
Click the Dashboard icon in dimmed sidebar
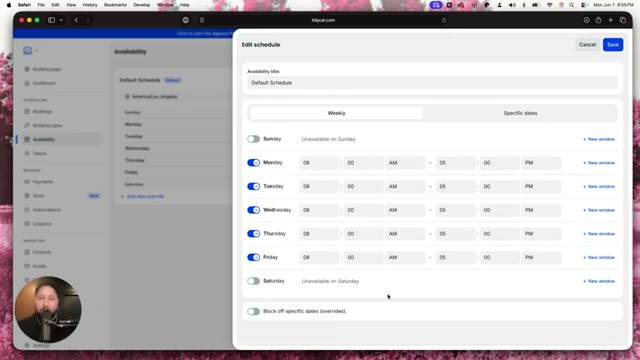[x=27, y=83]
